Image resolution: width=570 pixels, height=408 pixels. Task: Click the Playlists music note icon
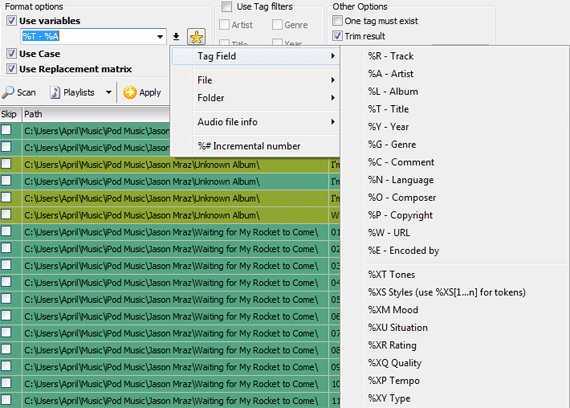click(x=55, y=92)
